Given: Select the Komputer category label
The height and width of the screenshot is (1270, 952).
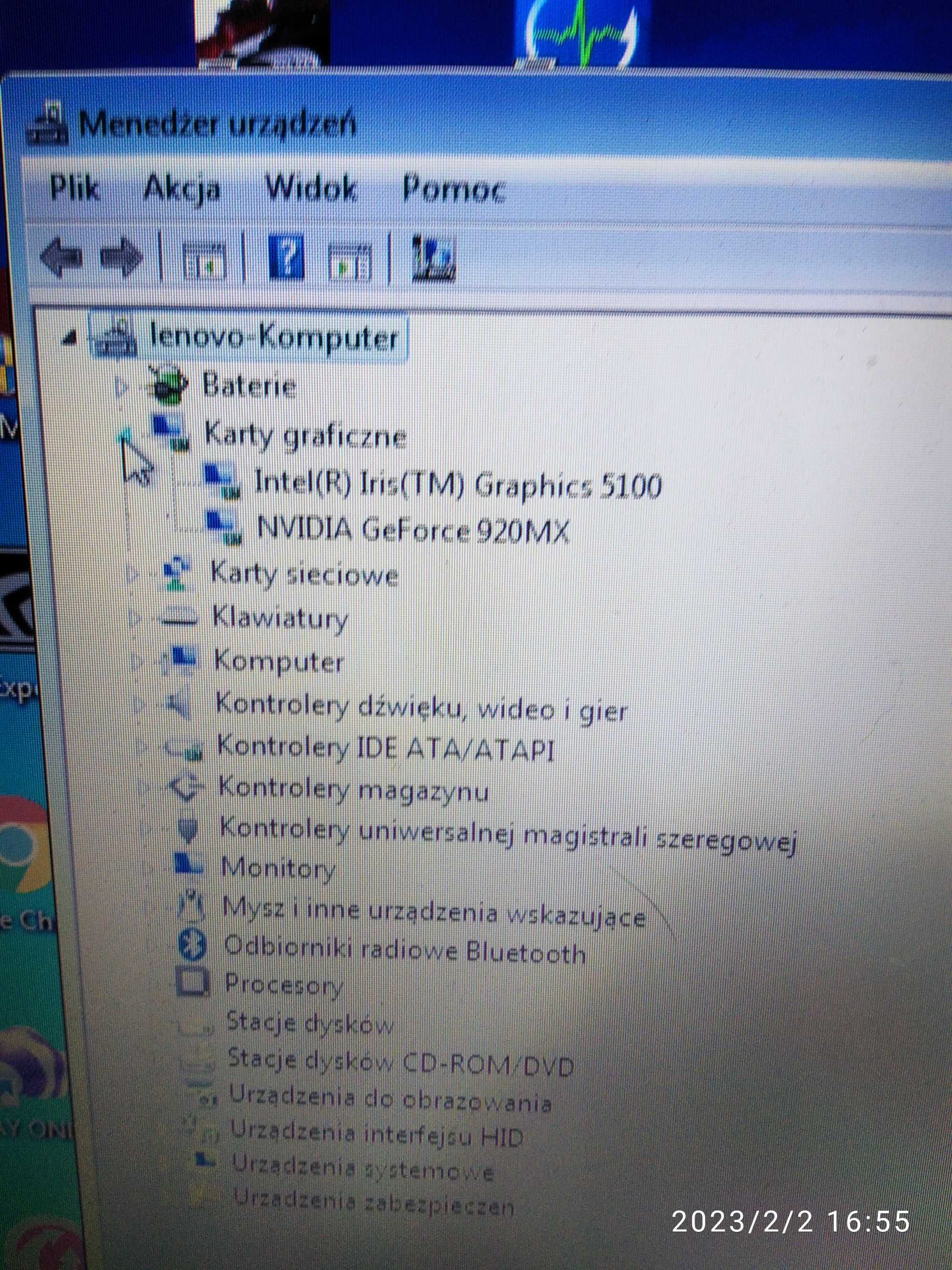Looking at the screenshot, I should pyautogui.click(x=279, y=662).
